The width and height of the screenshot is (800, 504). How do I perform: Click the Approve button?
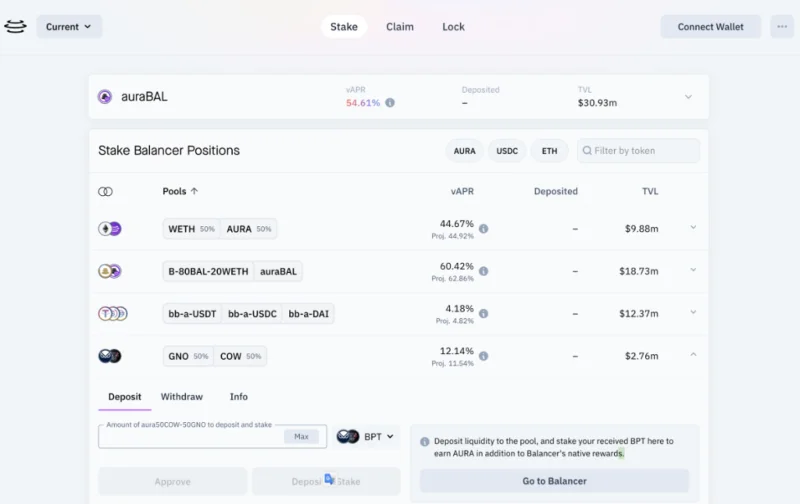tap(172, 482)
